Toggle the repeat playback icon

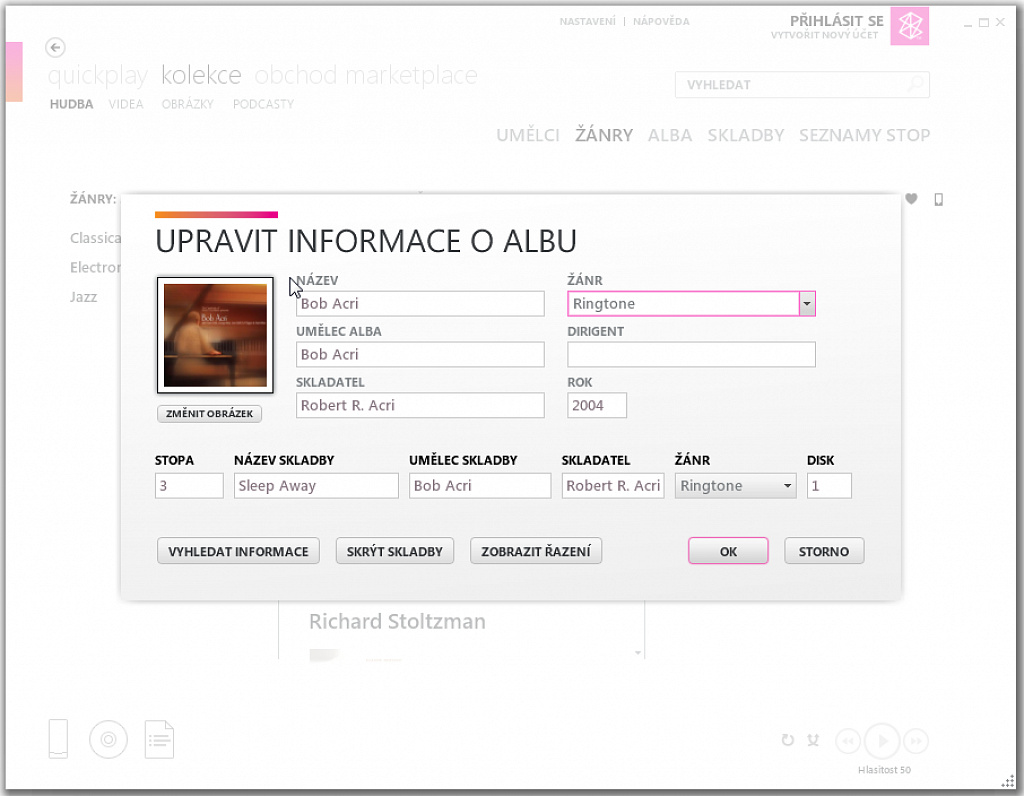[788, 740]
